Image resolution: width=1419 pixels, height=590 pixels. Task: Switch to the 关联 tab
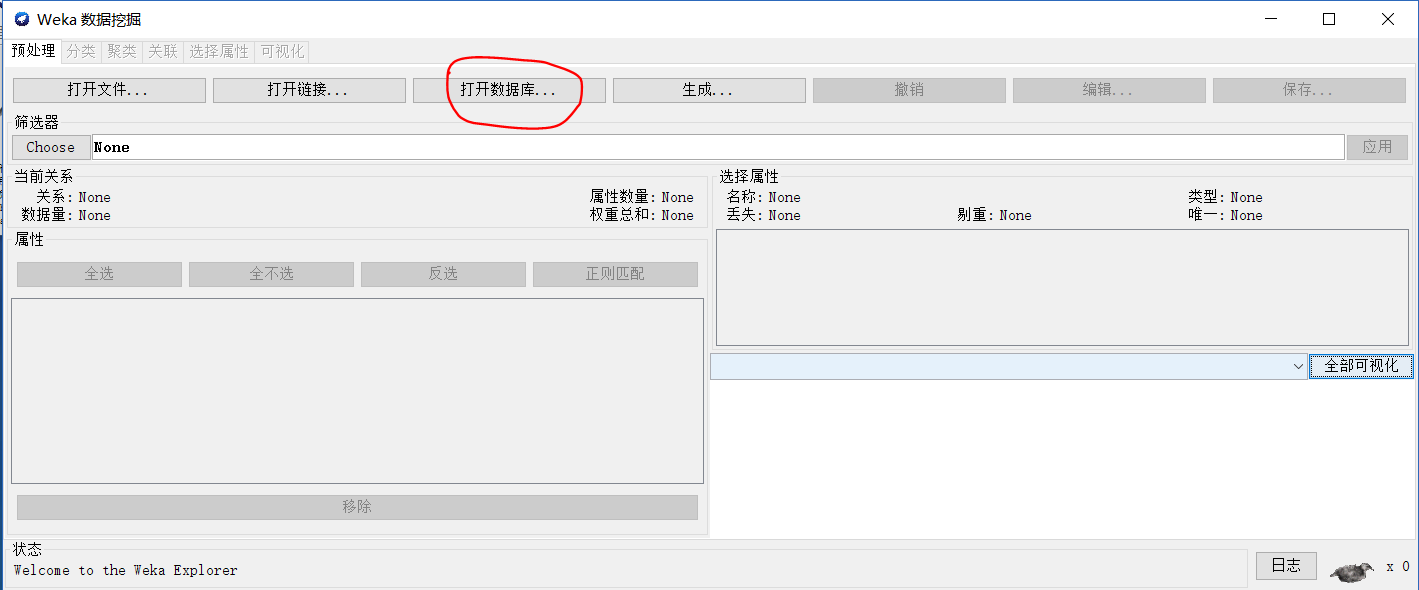[x=163, y=51]
